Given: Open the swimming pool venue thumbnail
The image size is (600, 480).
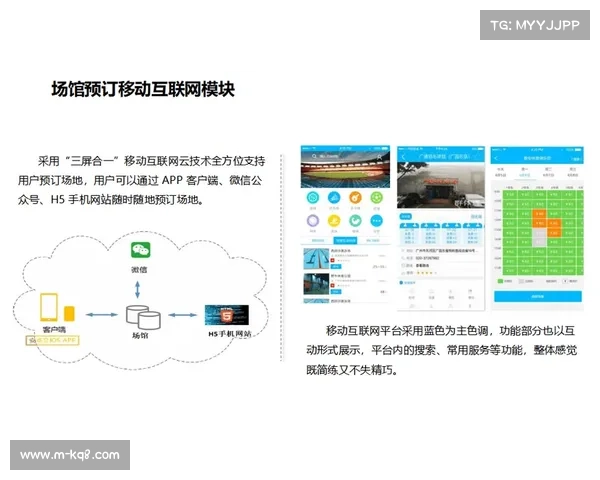Looking at the screenshot, I should [x=316, y=259].
